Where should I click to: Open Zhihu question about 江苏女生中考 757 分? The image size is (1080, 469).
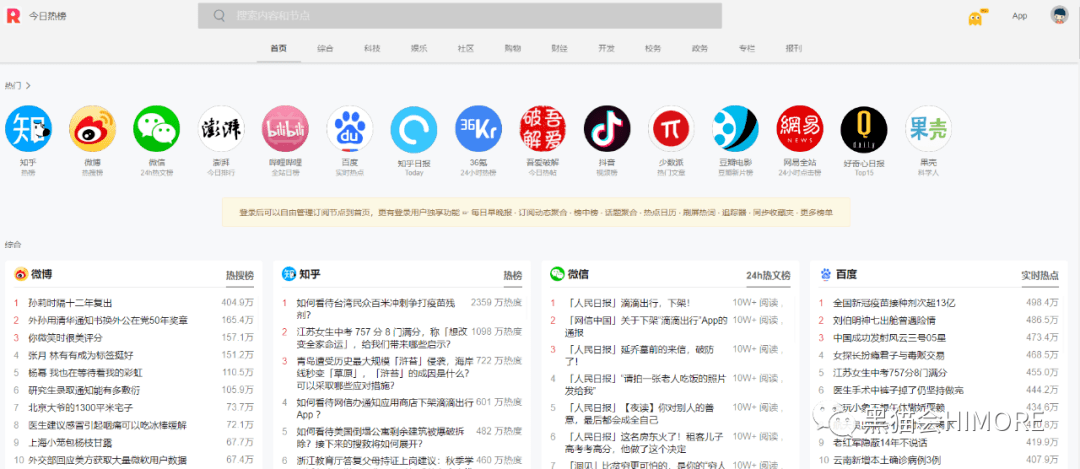pyautogui.click(x=382, y=337)
